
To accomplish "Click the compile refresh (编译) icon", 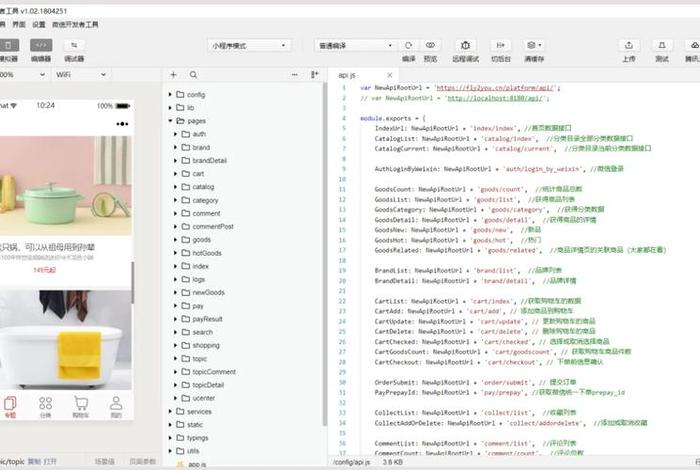I will [408, 45].
